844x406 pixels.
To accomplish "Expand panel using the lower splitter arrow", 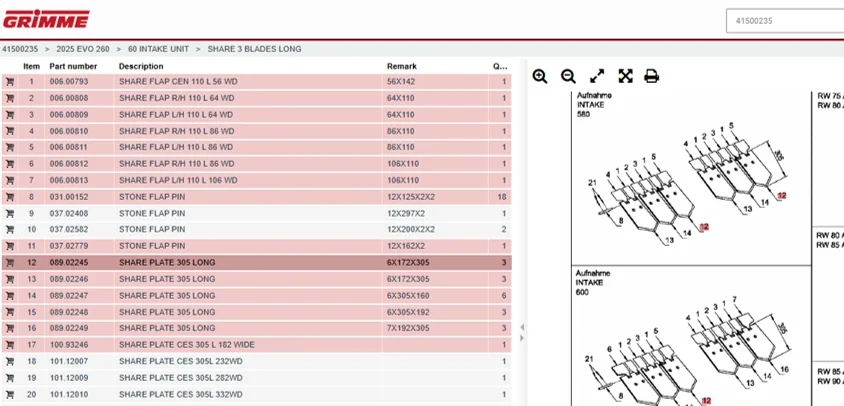I will (522, 338).
